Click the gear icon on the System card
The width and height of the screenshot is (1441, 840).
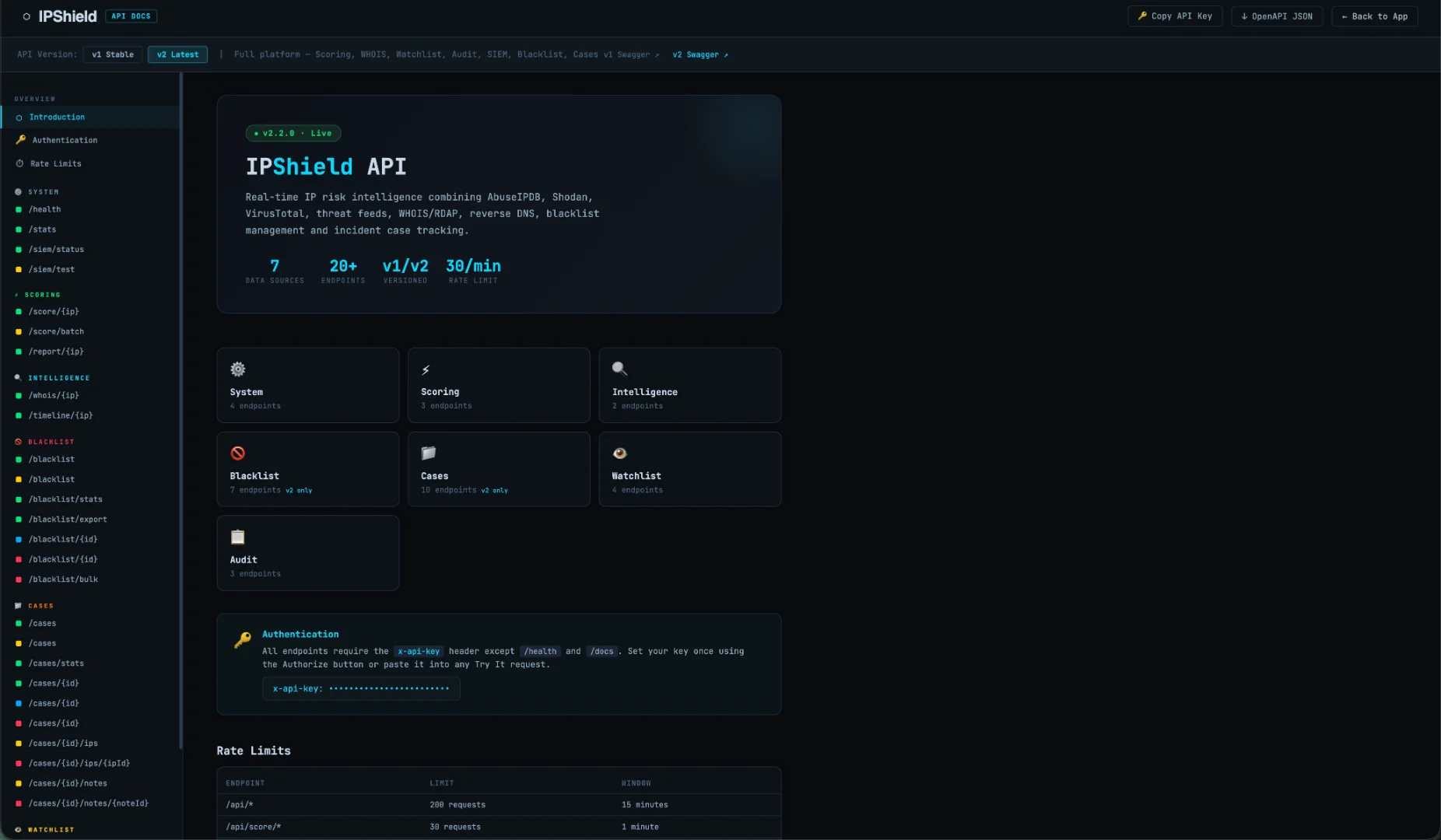point(238,369)
